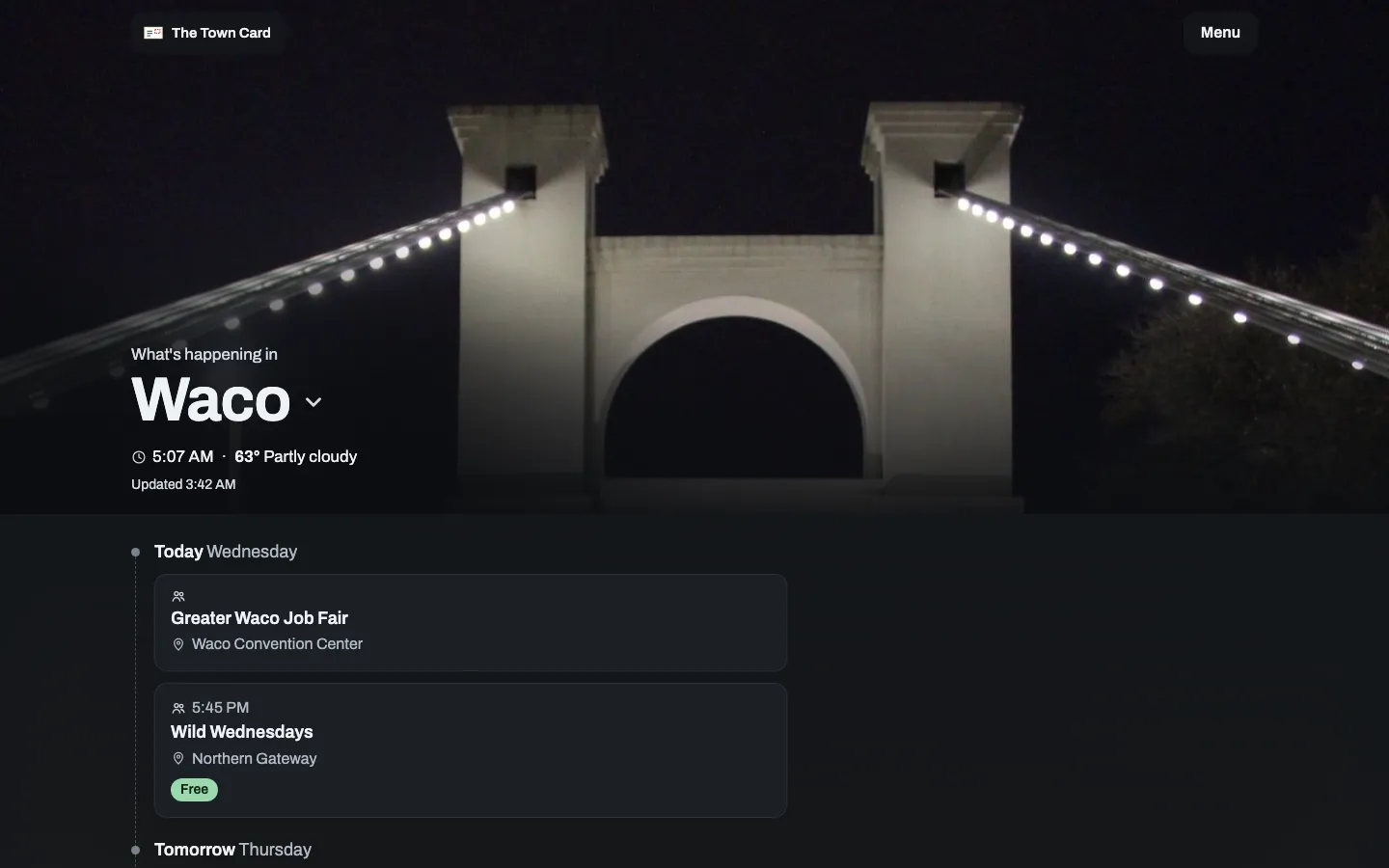This screenshot has height=868, width=1389.
Task: Click the 63° Partly cloudy weather text
Action: [295, 456]
